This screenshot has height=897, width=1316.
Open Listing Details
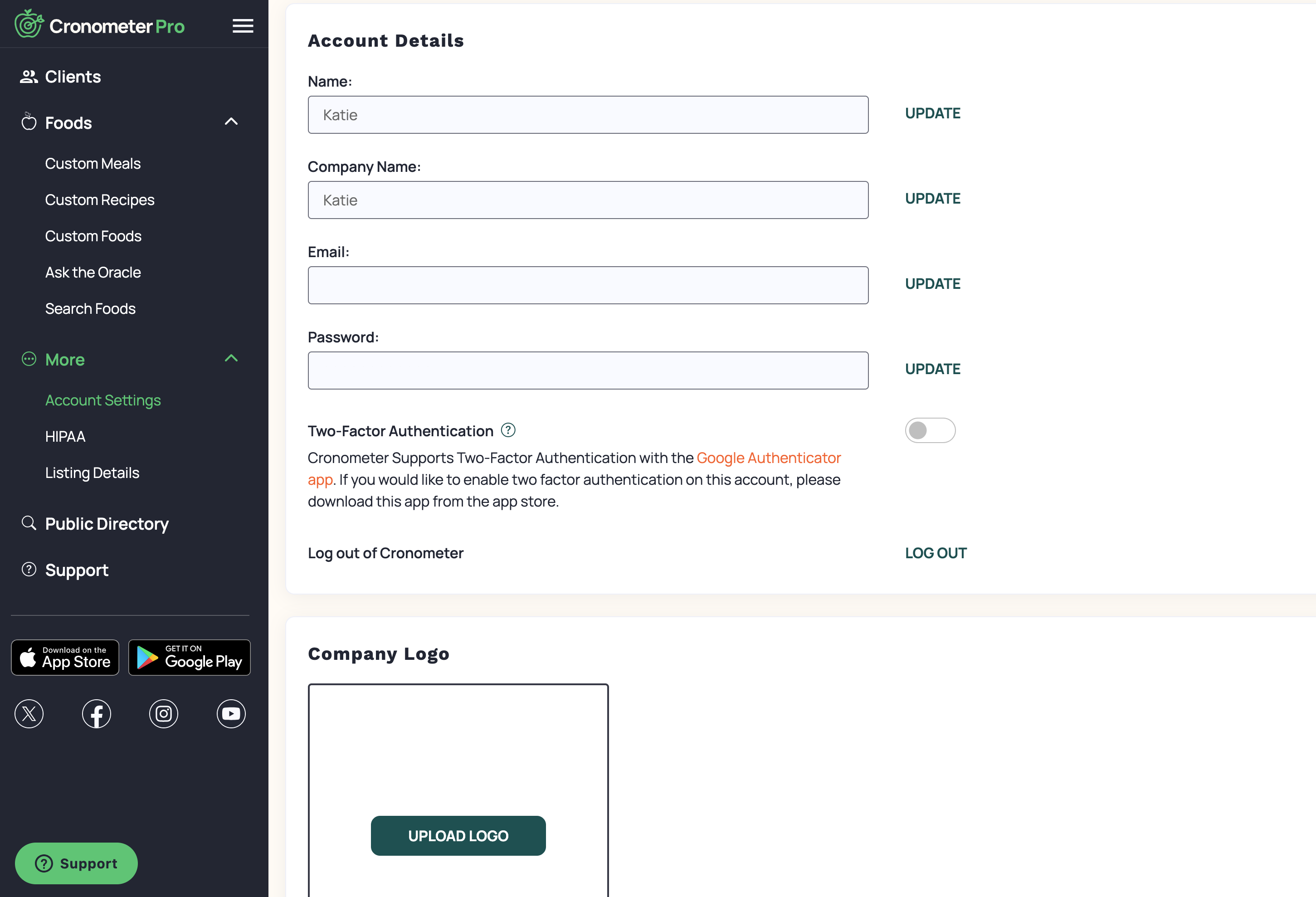(x=93, y=473)
